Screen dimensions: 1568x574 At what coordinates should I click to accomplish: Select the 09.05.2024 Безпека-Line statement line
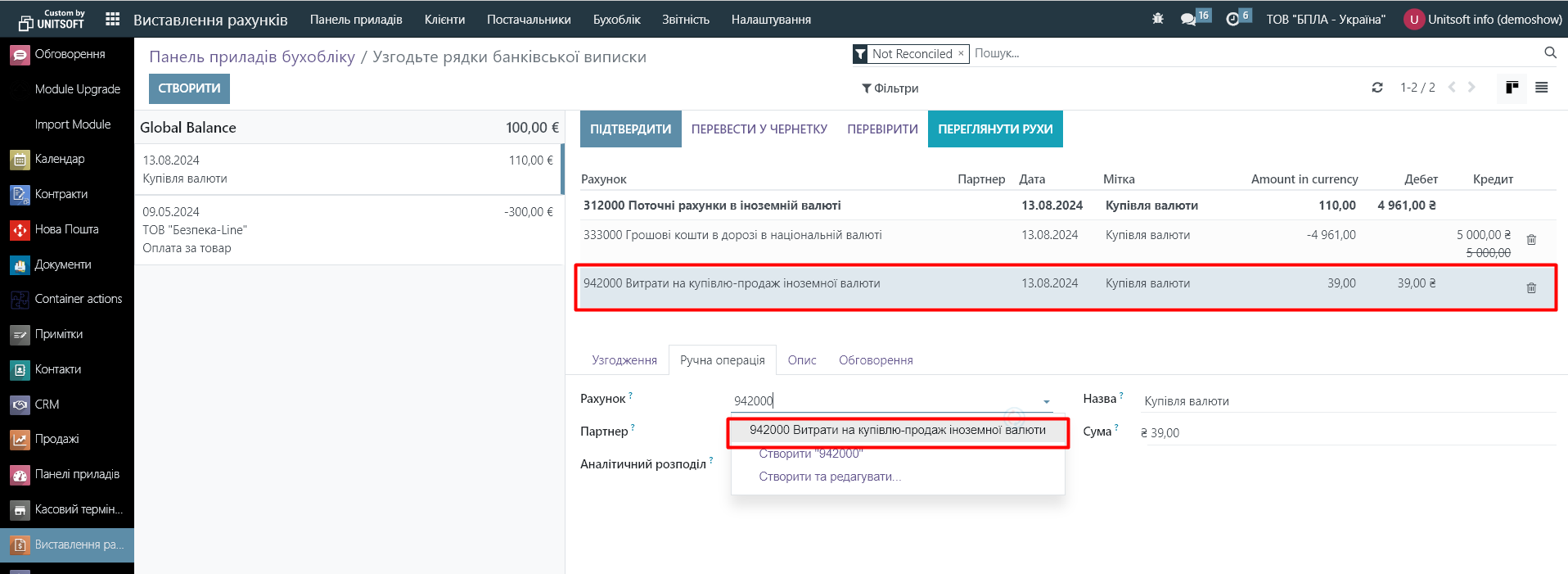[x=348, y=230]
